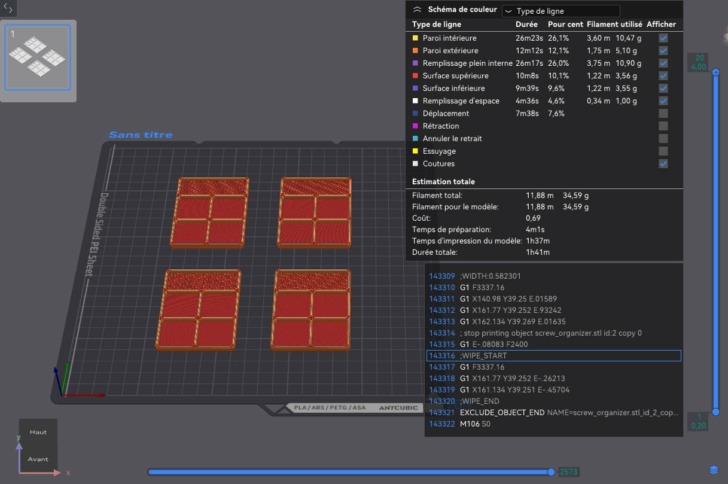Click the Surface supérieure red color swatch
728x484 pixels.
coord(415,76)
